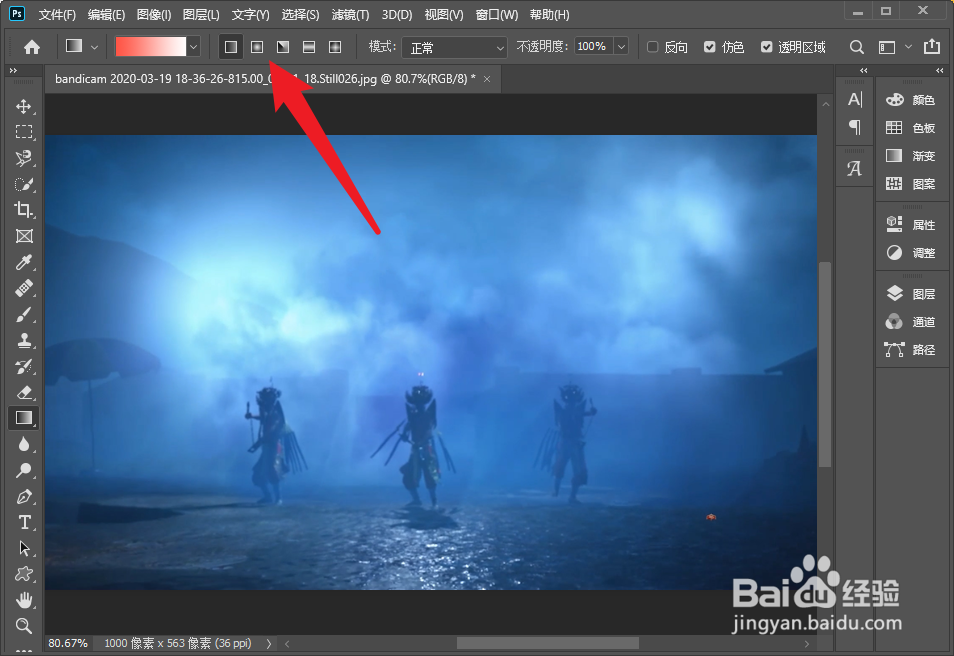Viewport: 954px width, 656px height.
Task: Open the 滤镜(T) menu
Action: coord(350,15)
